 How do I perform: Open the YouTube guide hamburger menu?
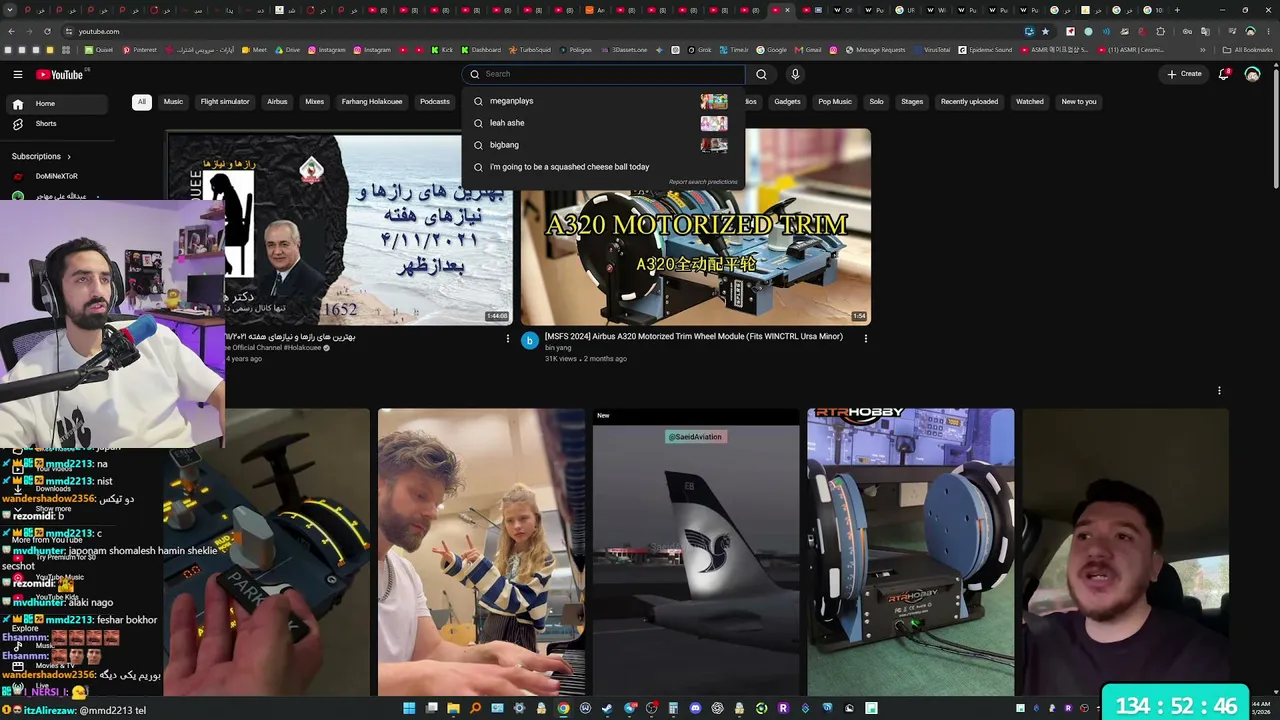point(17,74)
